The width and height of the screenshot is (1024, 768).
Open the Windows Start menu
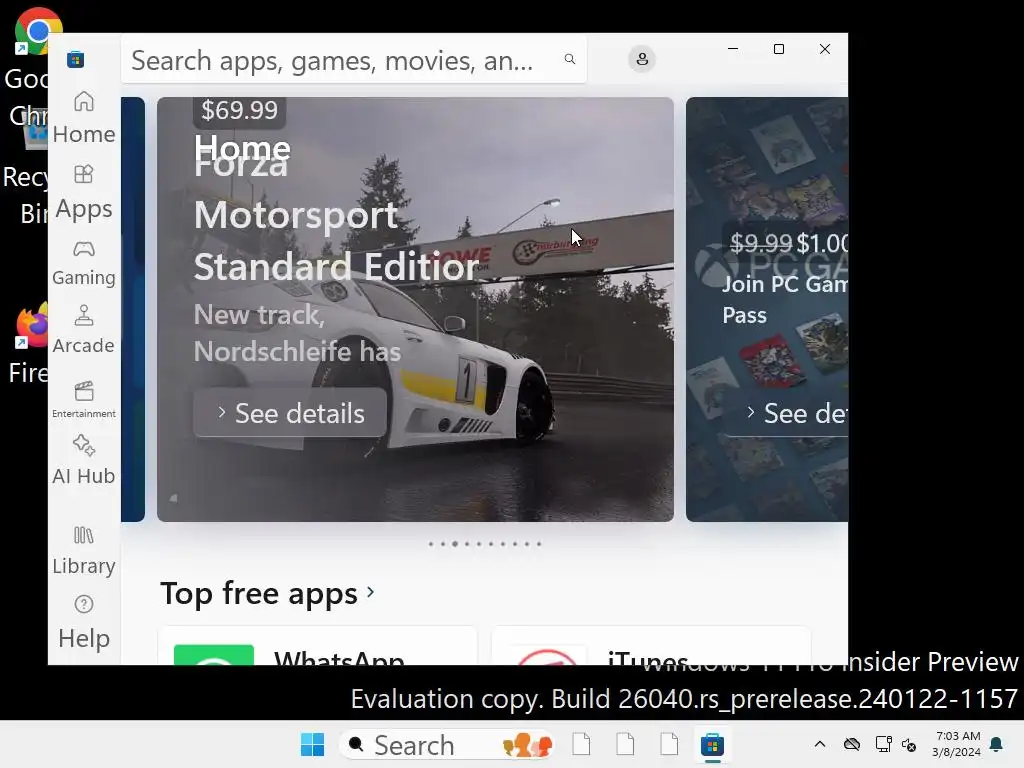312,744
